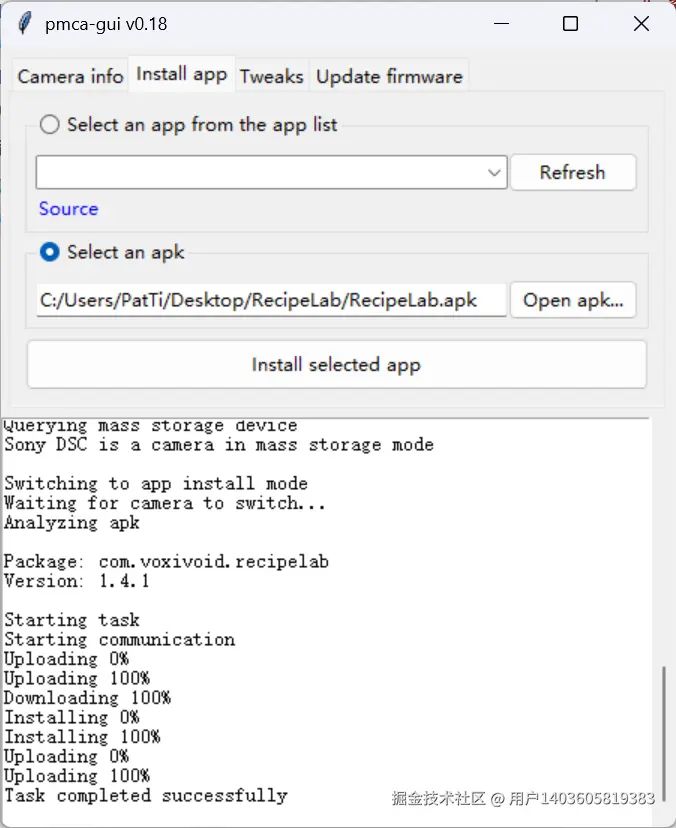Image resolution: width=676 pixels, height=828 pixels.
Task: Click 'Task completed successfully' log line
Action: click(146, 795)
